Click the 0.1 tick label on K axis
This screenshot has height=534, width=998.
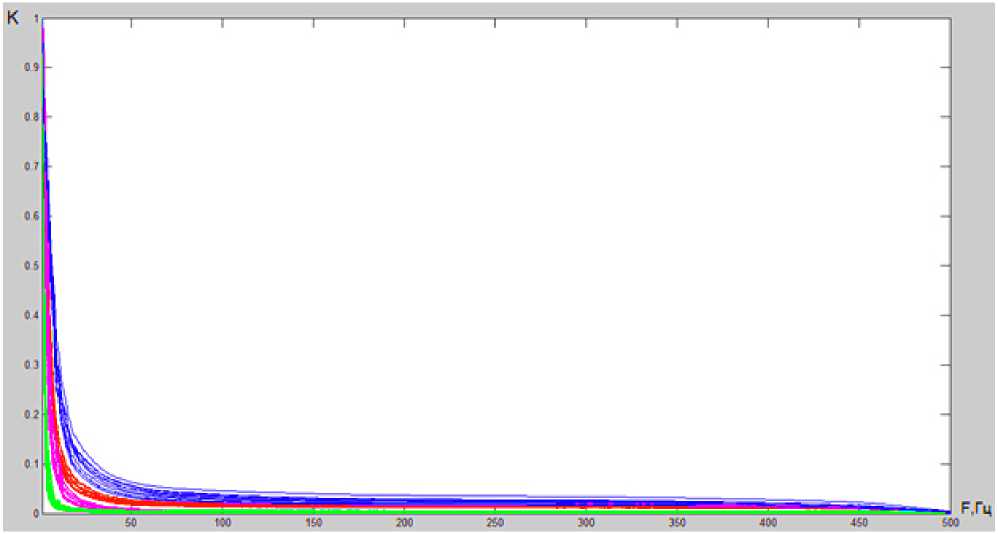(31, 463)
